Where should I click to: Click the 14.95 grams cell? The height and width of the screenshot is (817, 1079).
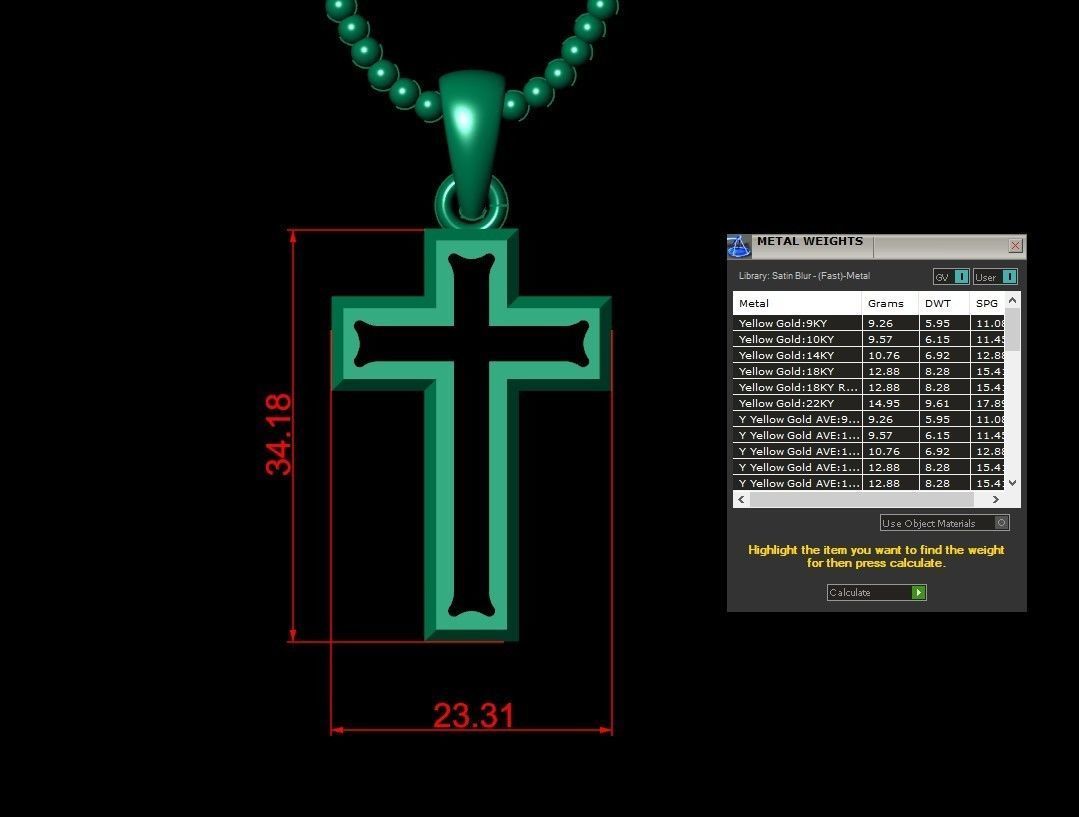(x=890, y=403)
